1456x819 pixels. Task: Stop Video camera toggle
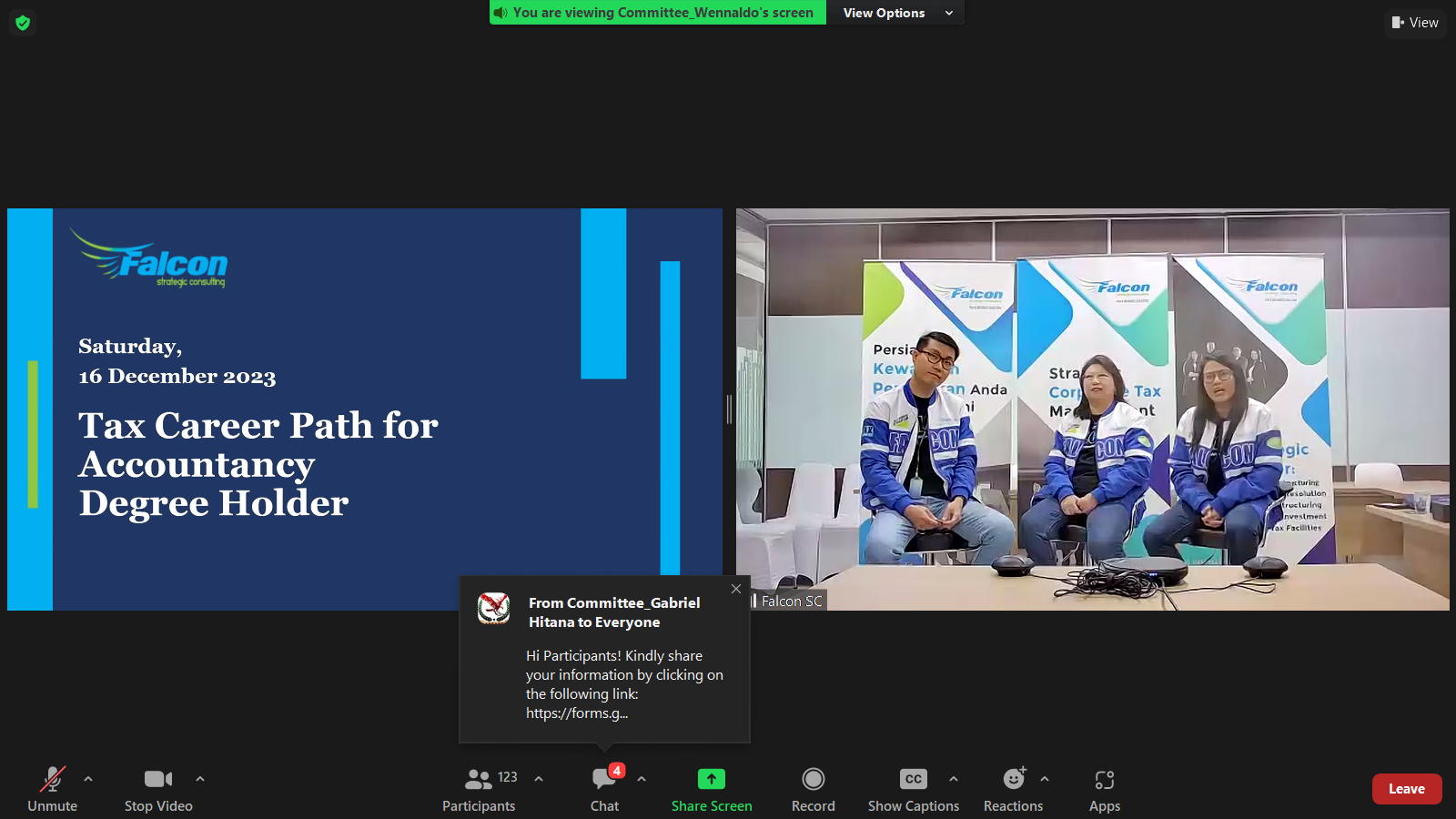point(158,788)
